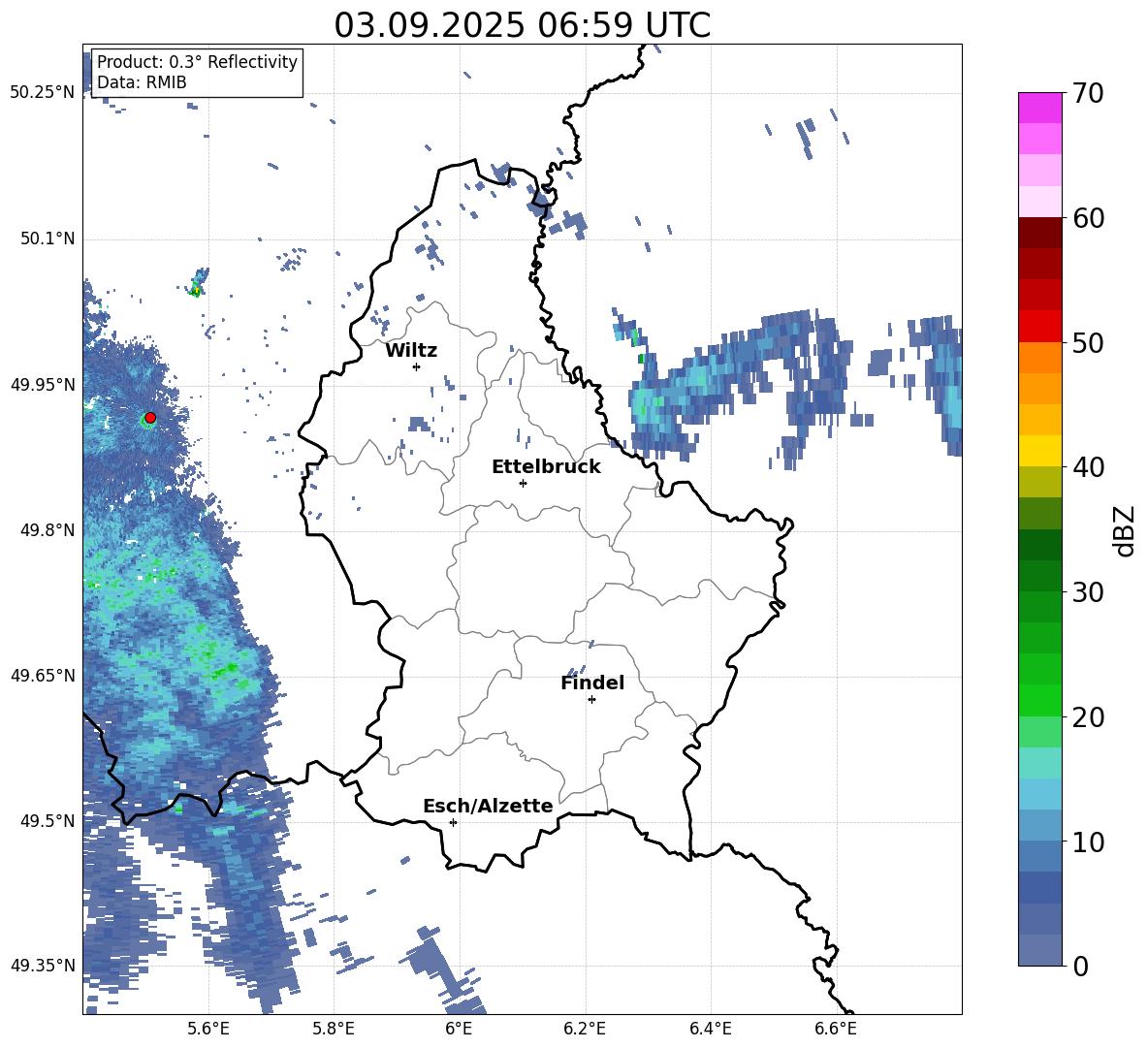This screenshot has height=1048, width=1148.
Task: Click the 'Product: 0.3° Reflectivity' text
Action: tap(197, 62)
